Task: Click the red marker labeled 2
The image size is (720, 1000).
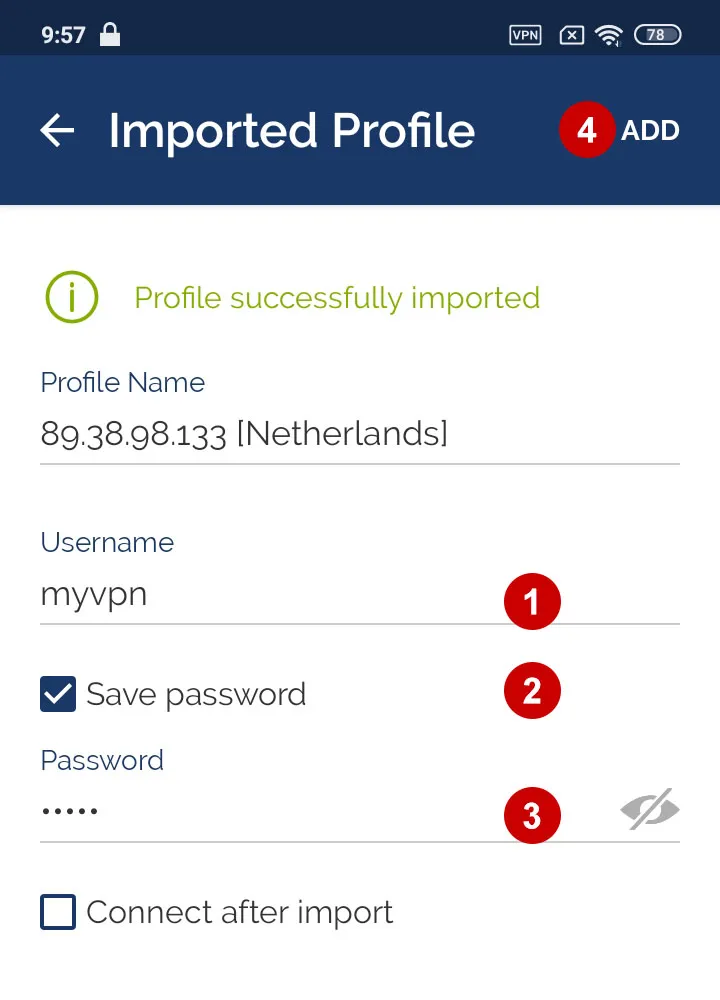Action: (x=532, y=690)
